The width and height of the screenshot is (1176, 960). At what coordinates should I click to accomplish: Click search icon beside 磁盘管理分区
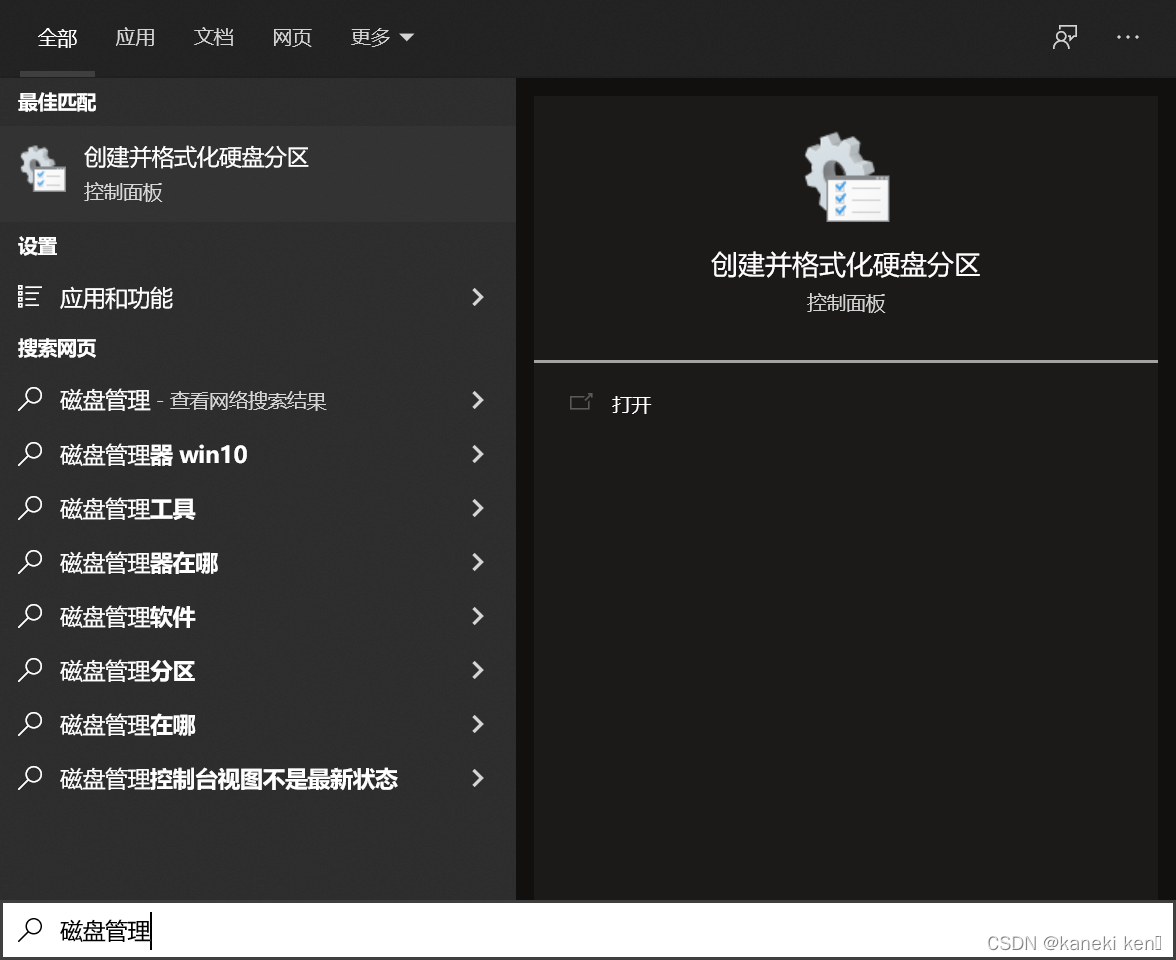[x=30, y=670]
